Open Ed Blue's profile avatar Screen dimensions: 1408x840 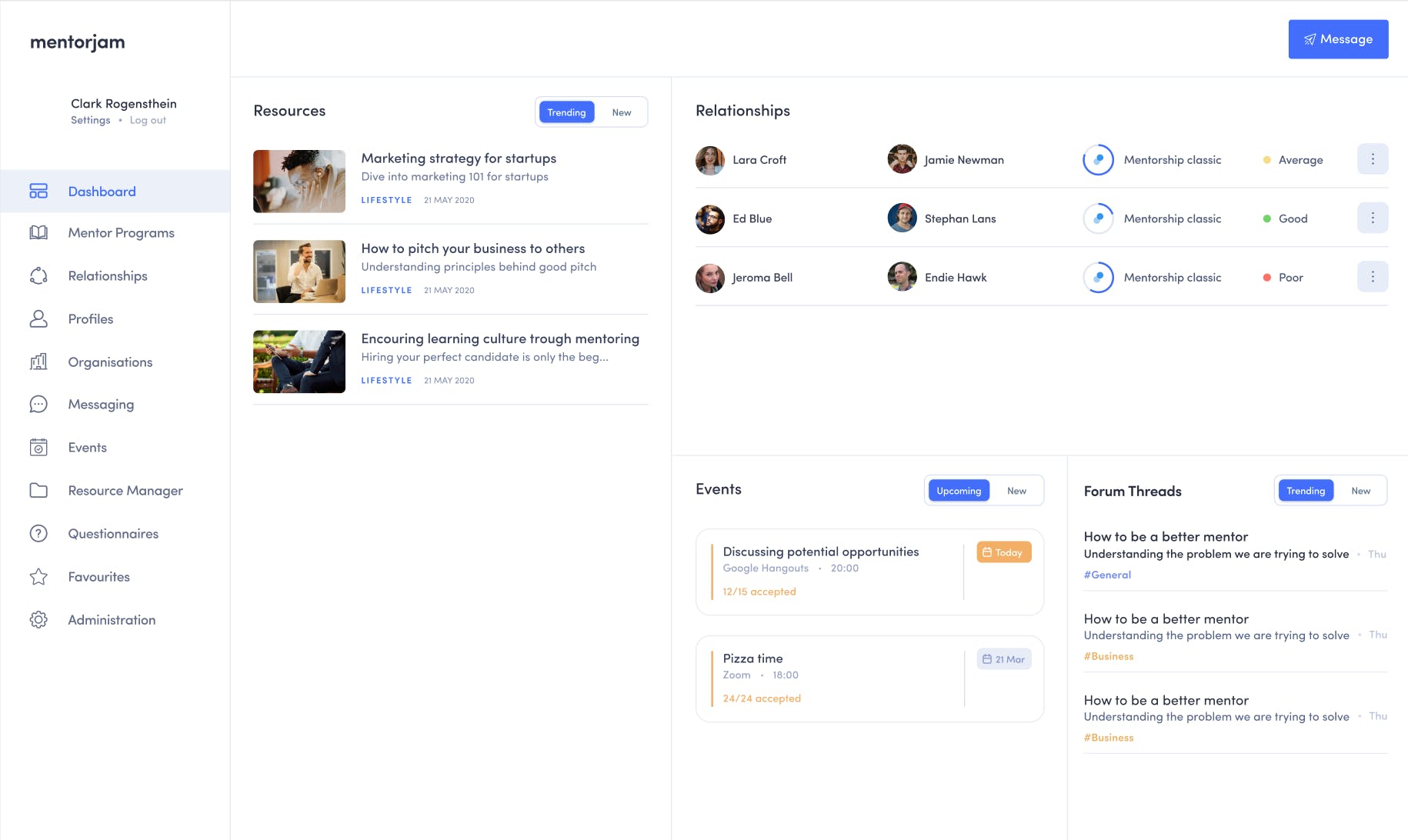[710, 218]
